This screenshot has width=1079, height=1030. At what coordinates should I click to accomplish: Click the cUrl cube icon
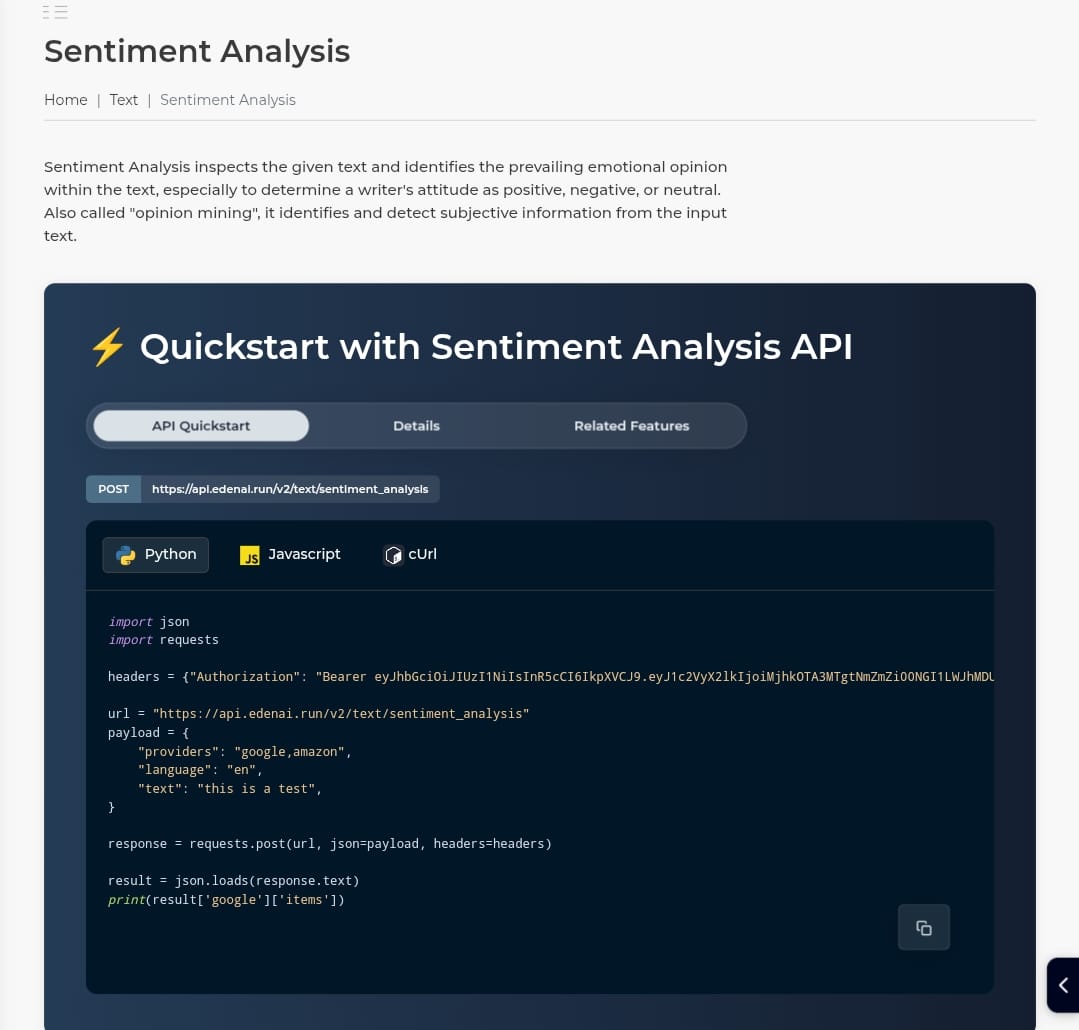coord(393,555)
